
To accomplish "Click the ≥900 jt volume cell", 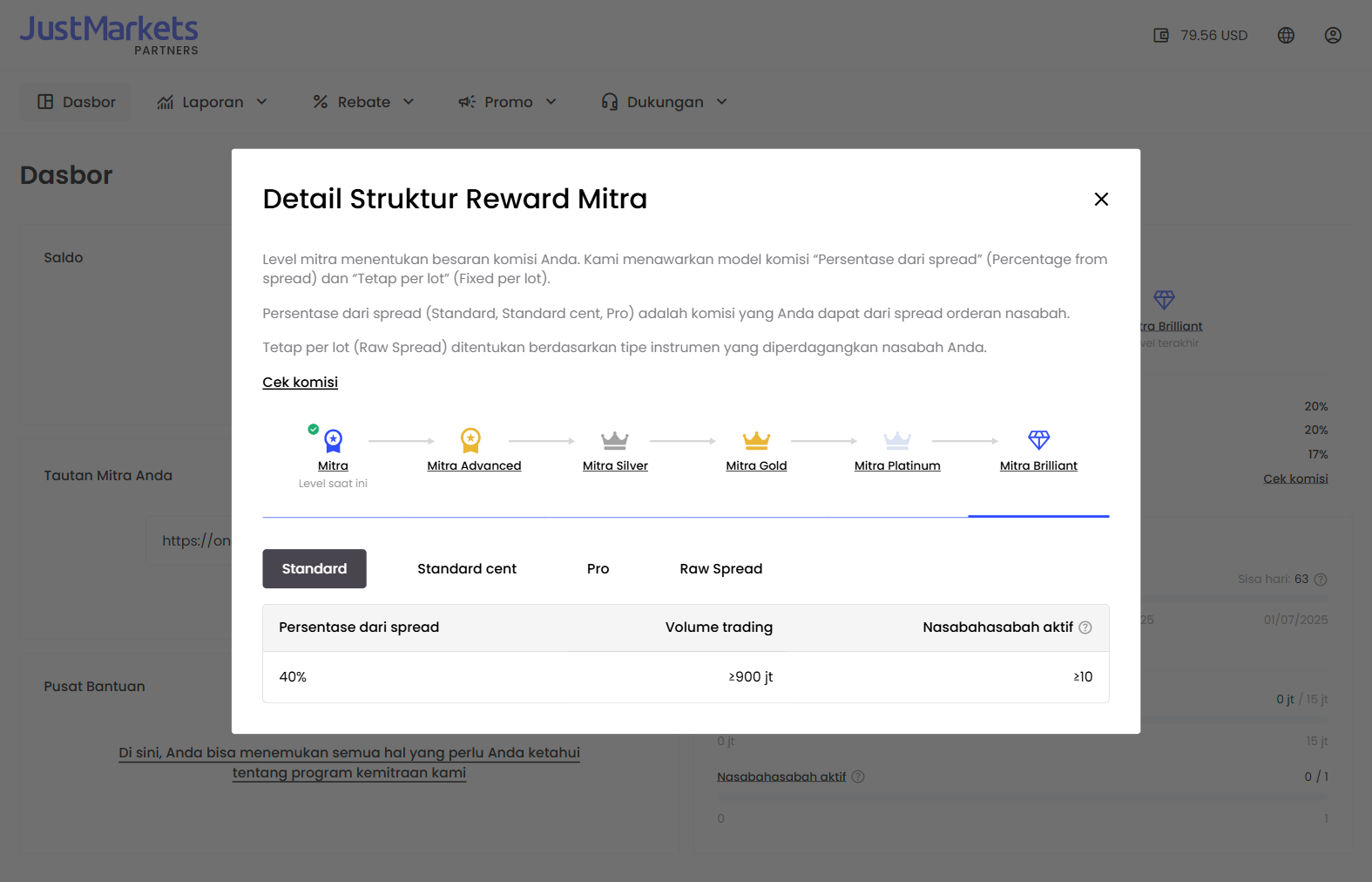I will point(751,676).
